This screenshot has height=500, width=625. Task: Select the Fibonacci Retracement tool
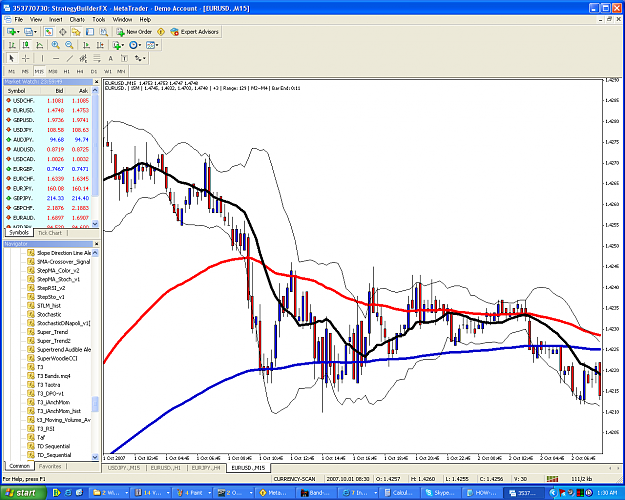click(x=97, y=58)
